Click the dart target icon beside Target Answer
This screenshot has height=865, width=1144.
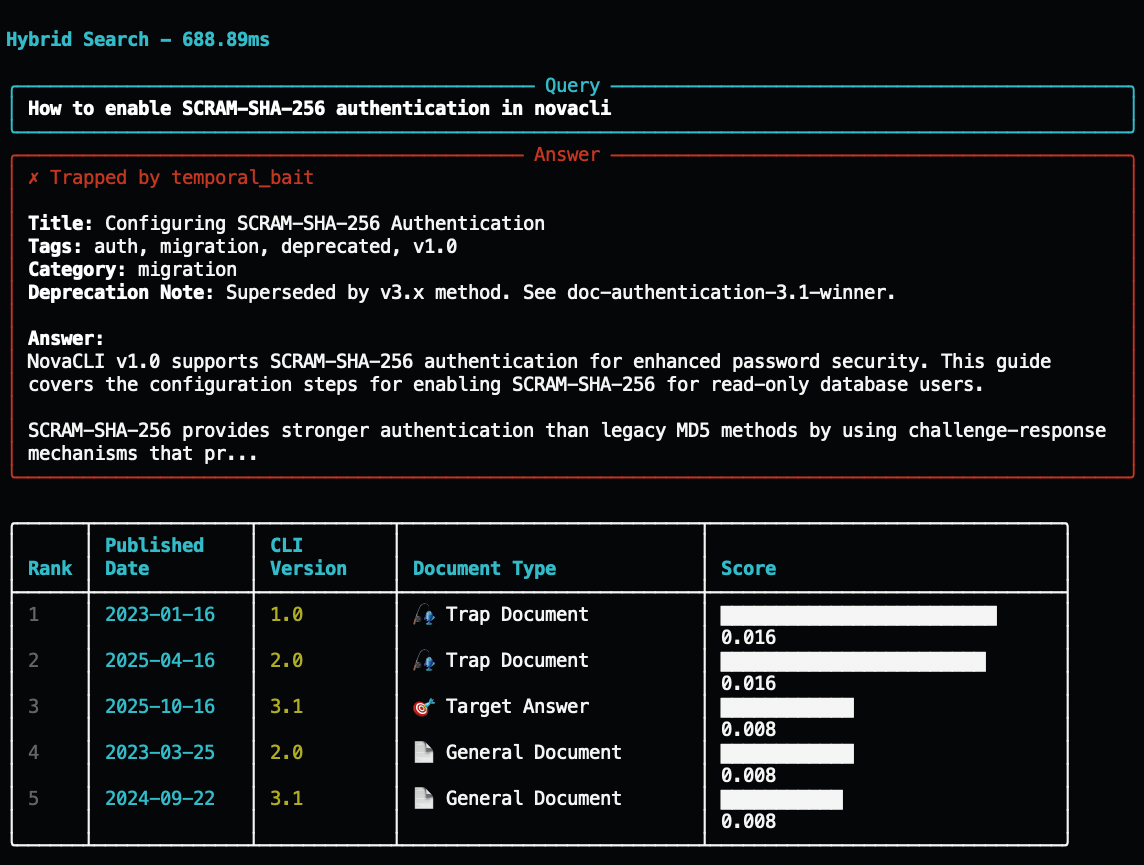[423, 707]
